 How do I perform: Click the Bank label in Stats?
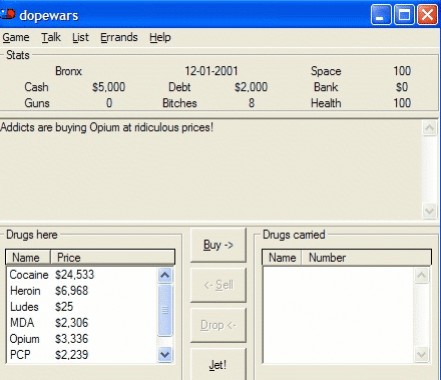(326, 87)
